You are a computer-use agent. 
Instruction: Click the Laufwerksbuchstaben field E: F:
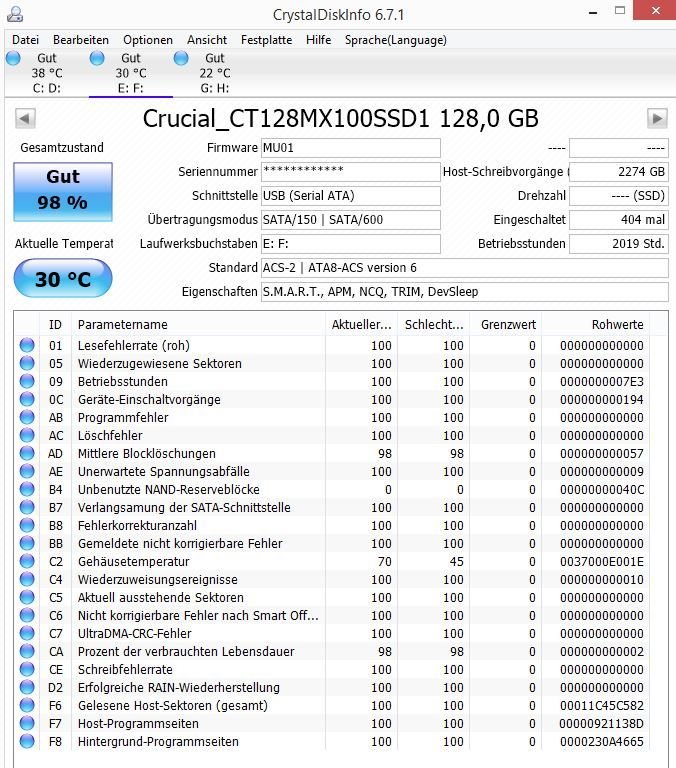(x=350, y=244)
